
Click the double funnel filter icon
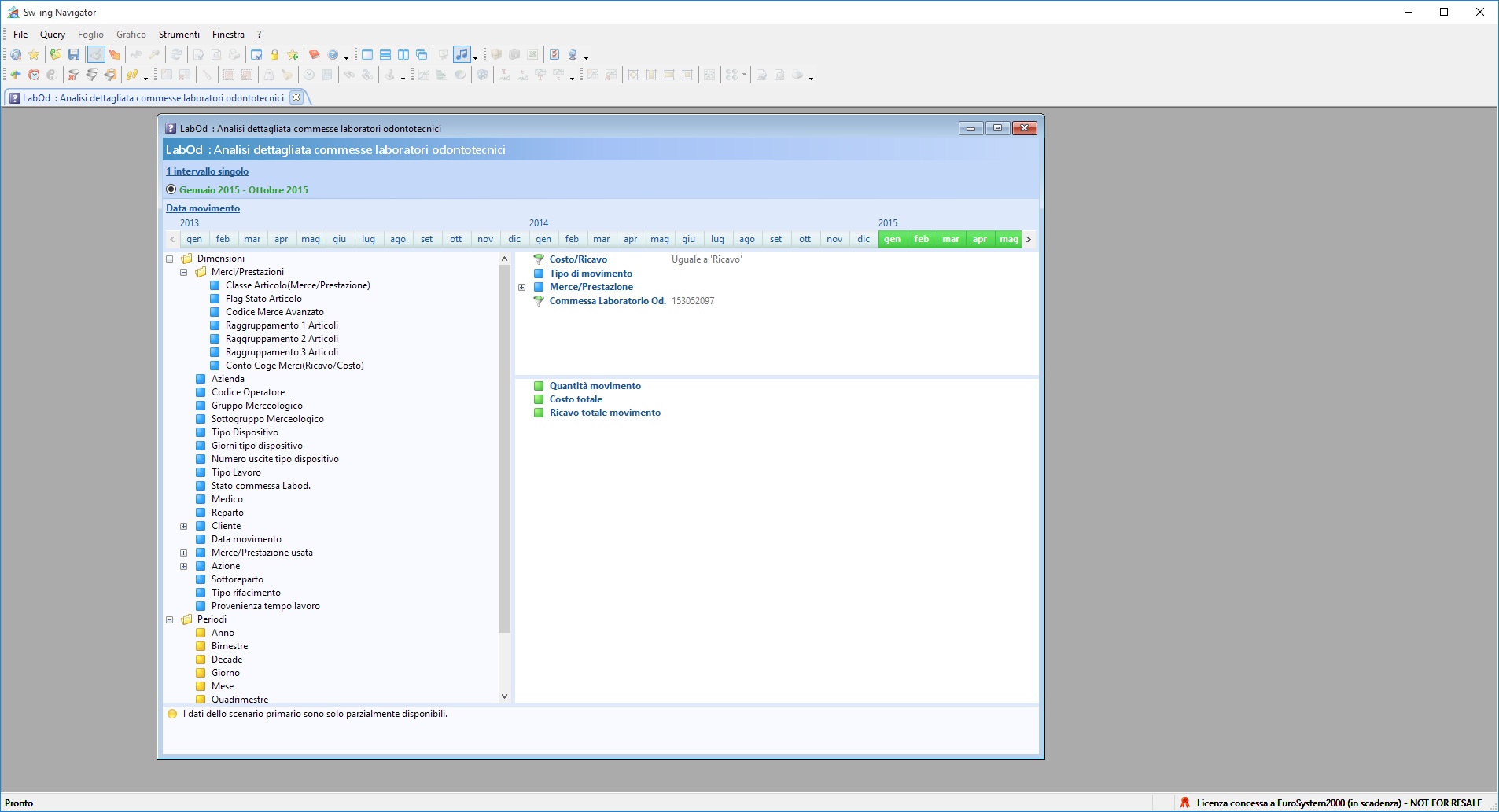[92, 75]
